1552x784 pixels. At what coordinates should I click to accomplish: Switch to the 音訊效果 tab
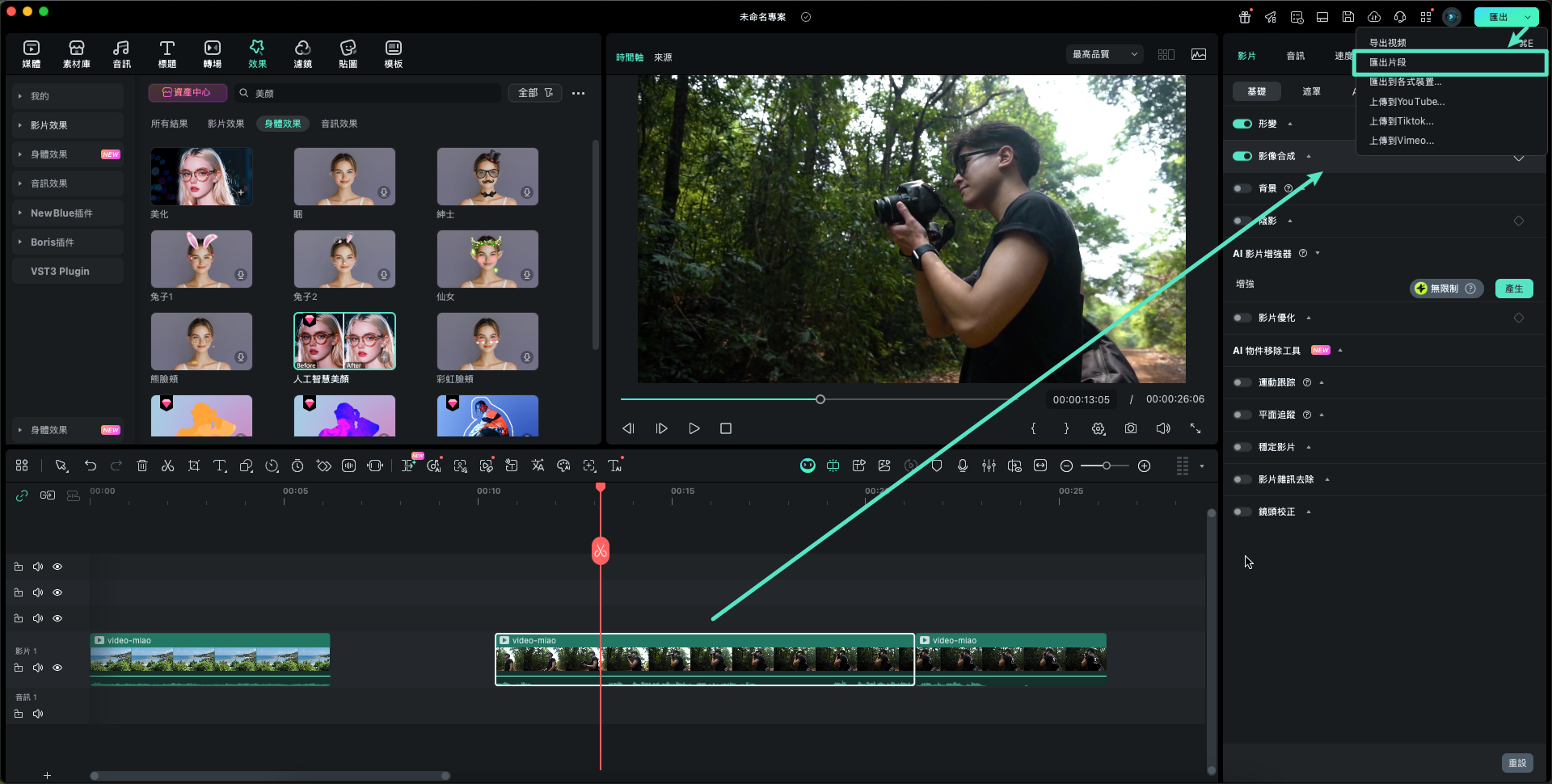pos(339,124)
